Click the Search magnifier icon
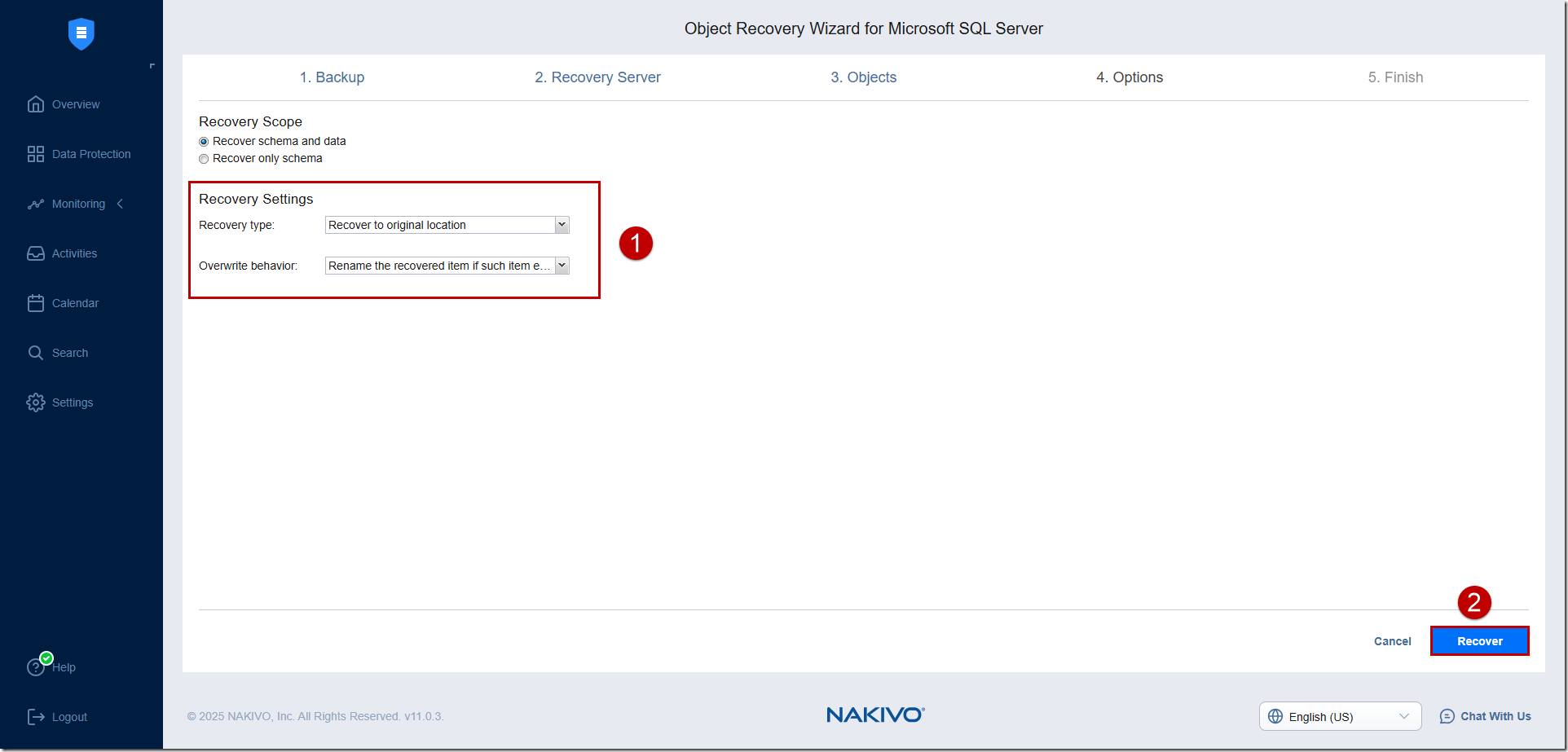Image resolution: width=1568 pixels, height=752 pixels. 36,353
